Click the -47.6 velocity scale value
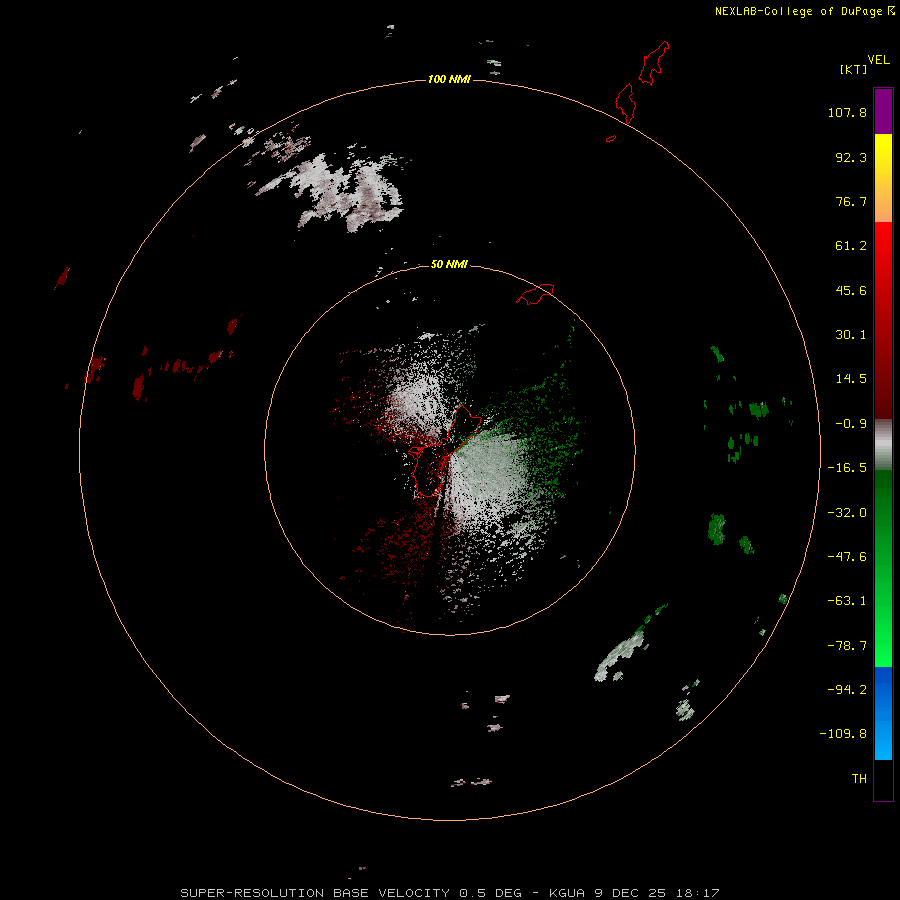Image resolution: width=900 pixels, height=900 pixels. tap(847, 557)
